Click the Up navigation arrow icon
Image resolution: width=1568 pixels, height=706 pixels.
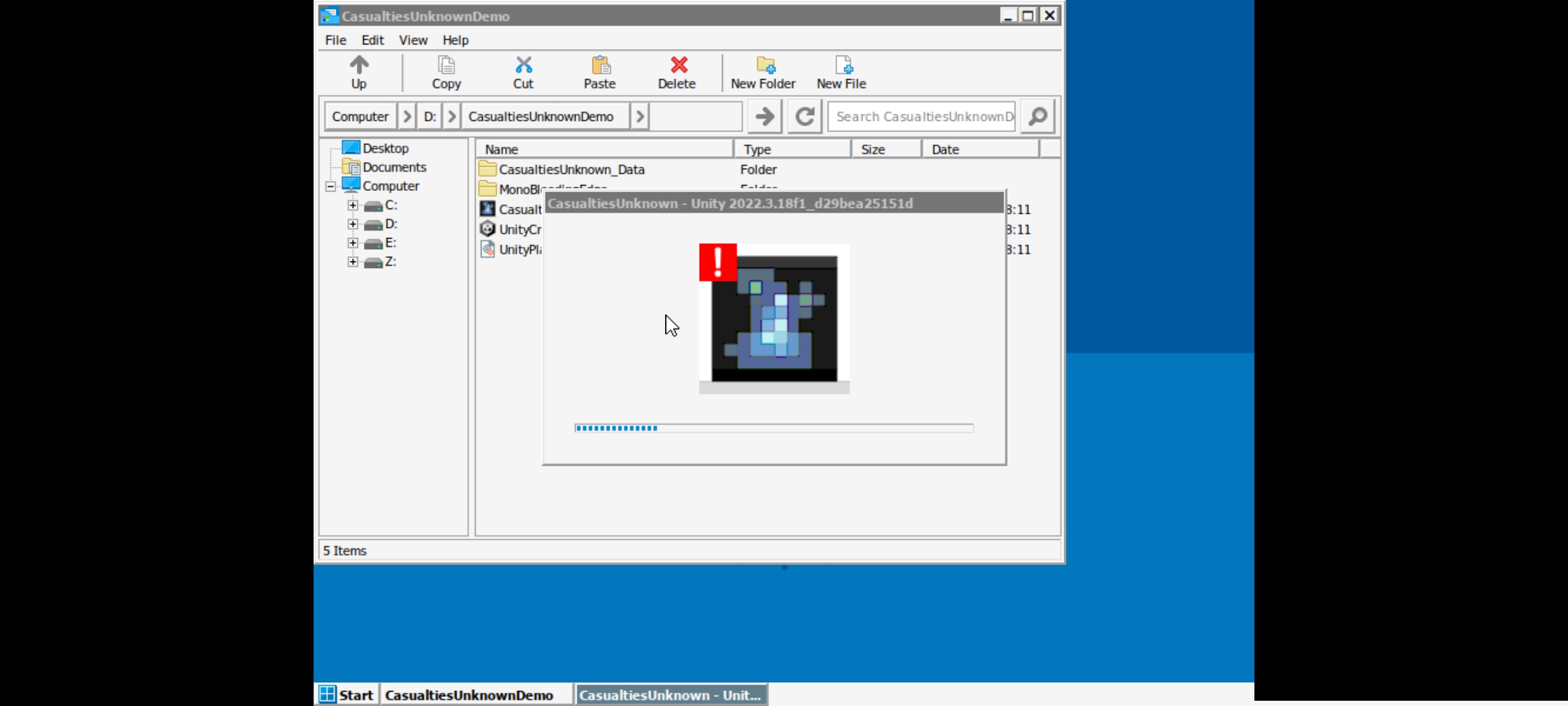(x=359, y=65)
